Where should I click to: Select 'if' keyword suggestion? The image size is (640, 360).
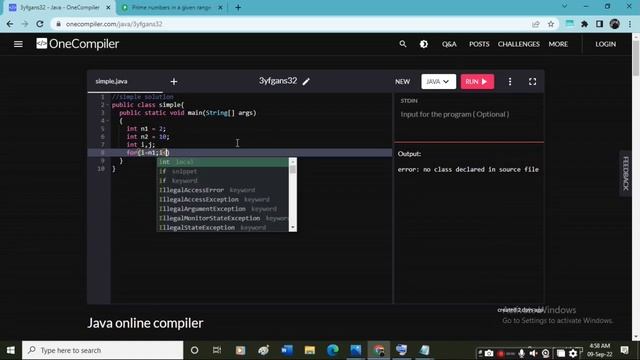coord(223,181)
